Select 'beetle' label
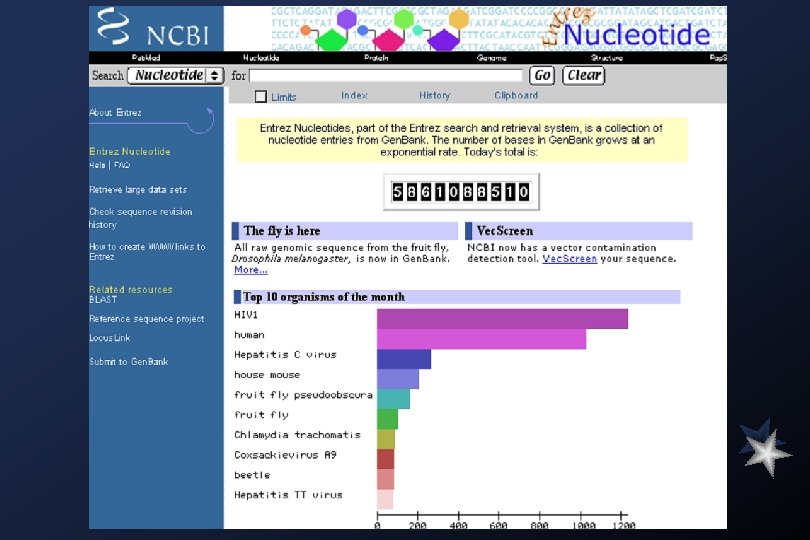This screenshot has height=540, width=810. coord(252,475)
